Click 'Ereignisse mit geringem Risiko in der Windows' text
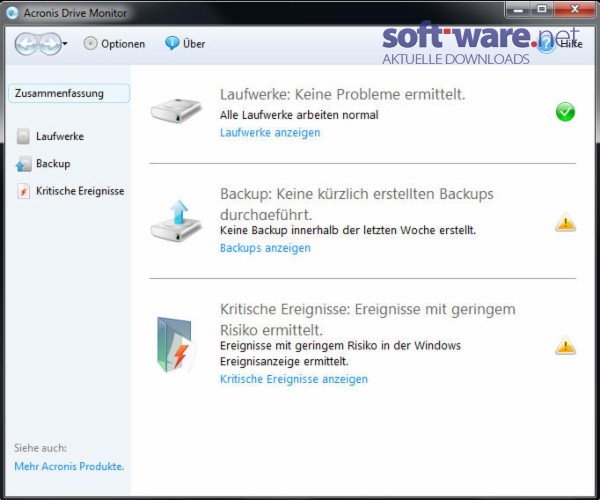The height and width of the screenshot is (500, 600). pyautogui.click(x=340, y=346)
